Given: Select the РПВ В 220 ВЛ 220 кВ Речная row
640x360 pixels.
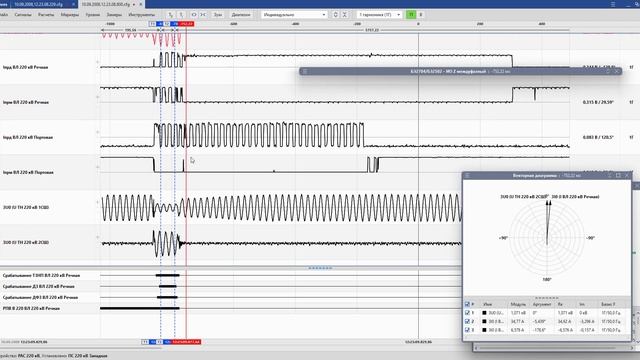Looking at the screenshot, I should pyautogui.click(x=31, y=309).
